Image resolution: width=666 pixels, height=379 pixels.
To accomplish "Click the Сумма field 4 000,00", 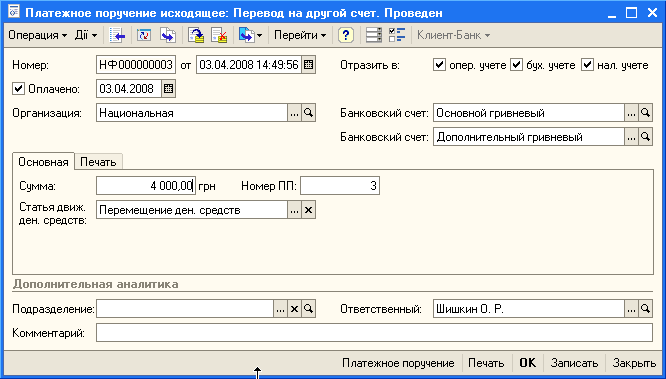I will [x=146, y=186].
